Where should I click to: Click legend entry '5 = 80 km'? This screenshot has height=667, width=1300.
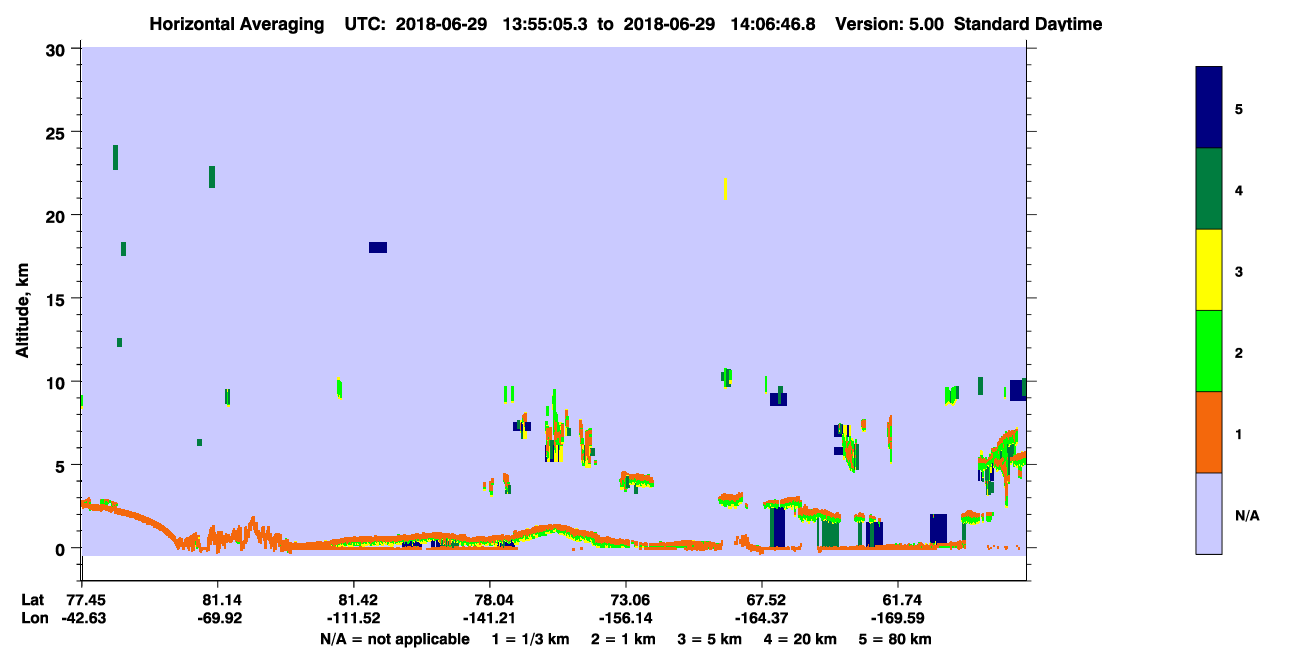[895, 639]
